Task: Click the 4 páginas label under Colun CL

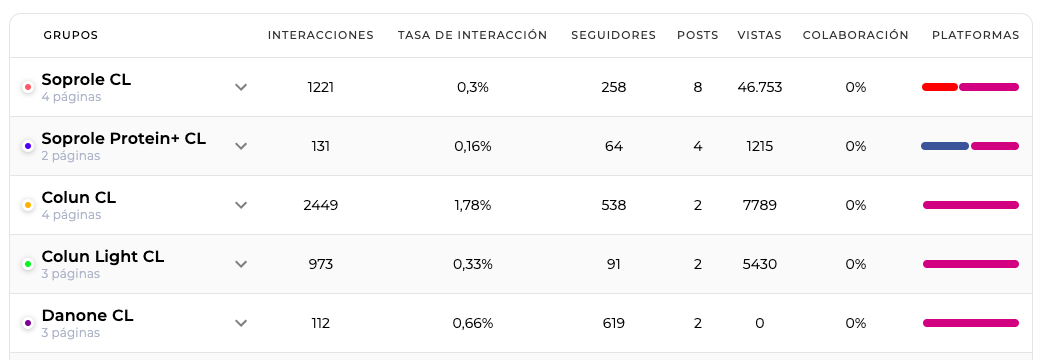Action: click(71, 215)
